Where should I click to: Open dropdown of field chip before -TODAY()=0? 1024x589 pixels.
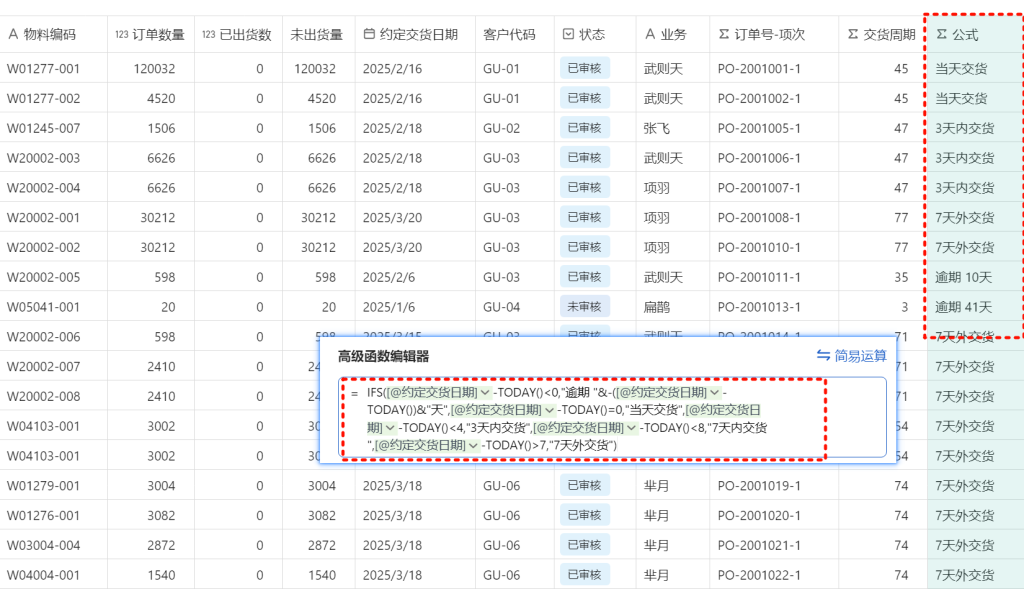[x=549, y=410]
